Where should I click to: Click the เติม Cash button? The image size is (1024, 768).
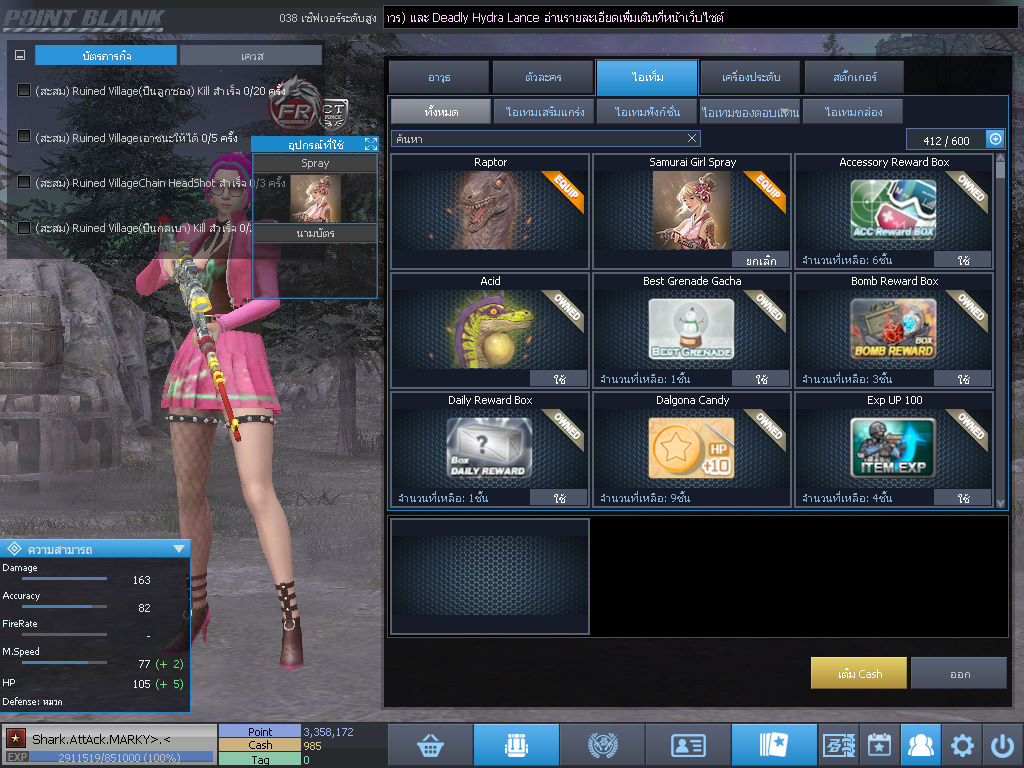coord(859,673)
